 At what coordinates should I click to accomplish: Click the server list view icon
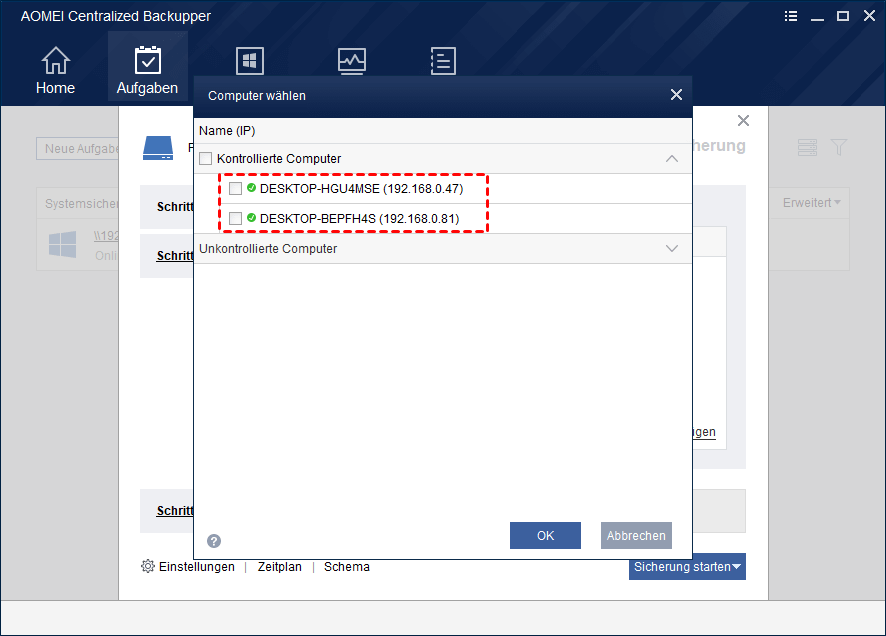pyautogui.click(x=807, y=147)
